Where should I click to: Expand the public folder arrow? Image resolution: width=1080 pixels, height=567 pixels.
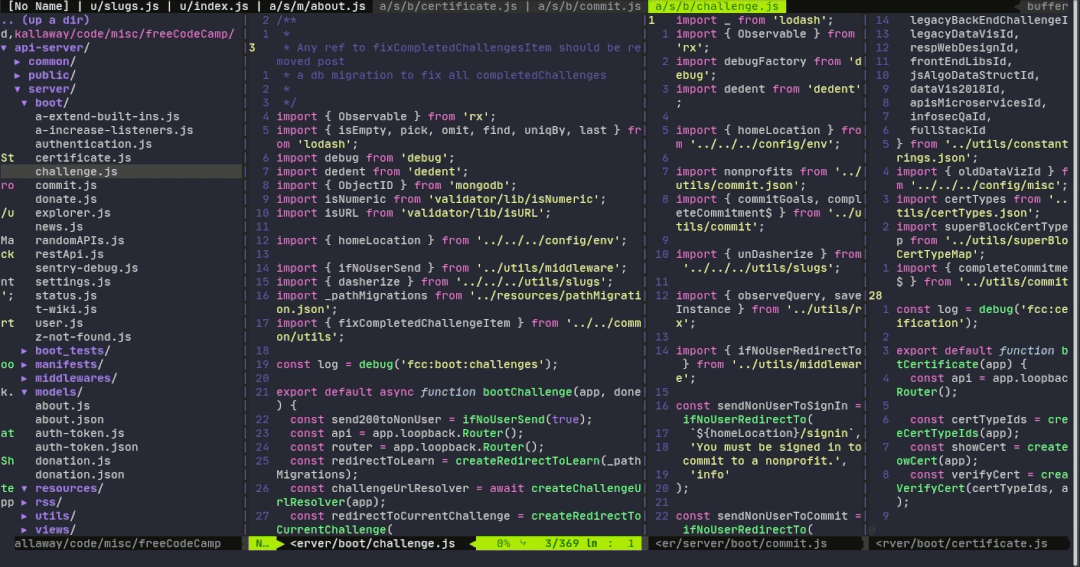pos(18,75)
